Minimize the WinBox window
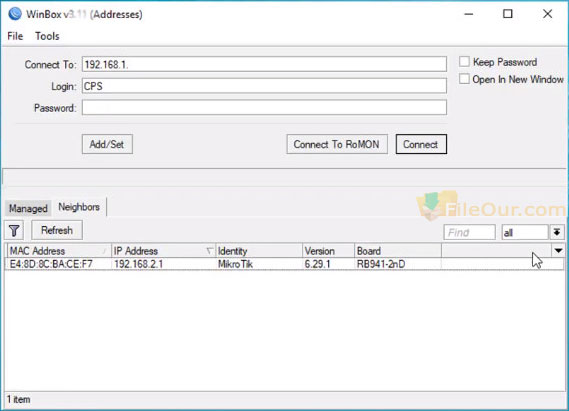Viewport: 569px width, 411px height. pos(469,14)
